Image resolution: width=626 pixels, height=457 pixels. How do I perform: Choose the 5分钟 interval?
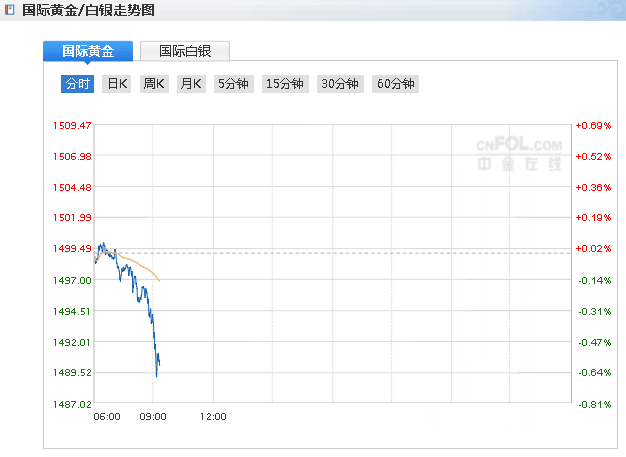click(x=233, y=84)
